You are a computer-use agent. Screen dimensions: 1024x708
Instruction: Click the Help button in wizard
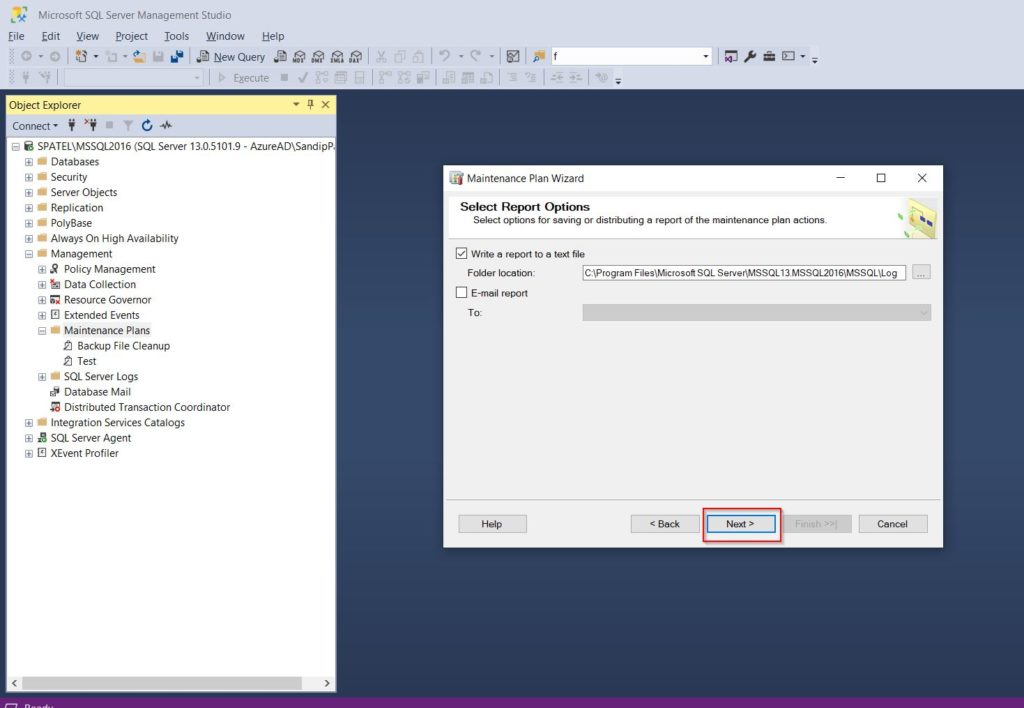pos(492,524)
